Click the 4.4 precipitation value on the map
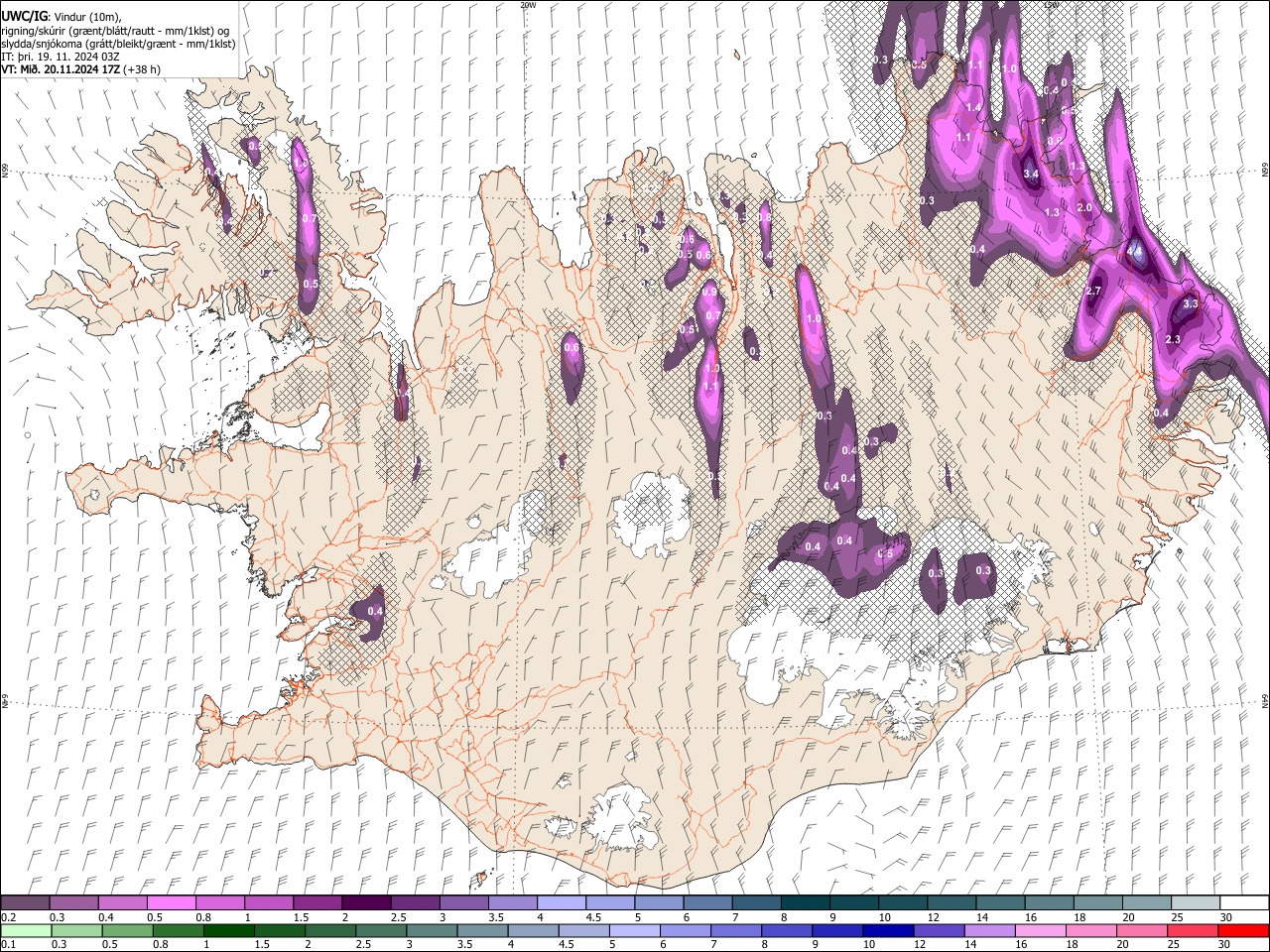This screenshot has height=952, width=1270. pos(1135,251)
